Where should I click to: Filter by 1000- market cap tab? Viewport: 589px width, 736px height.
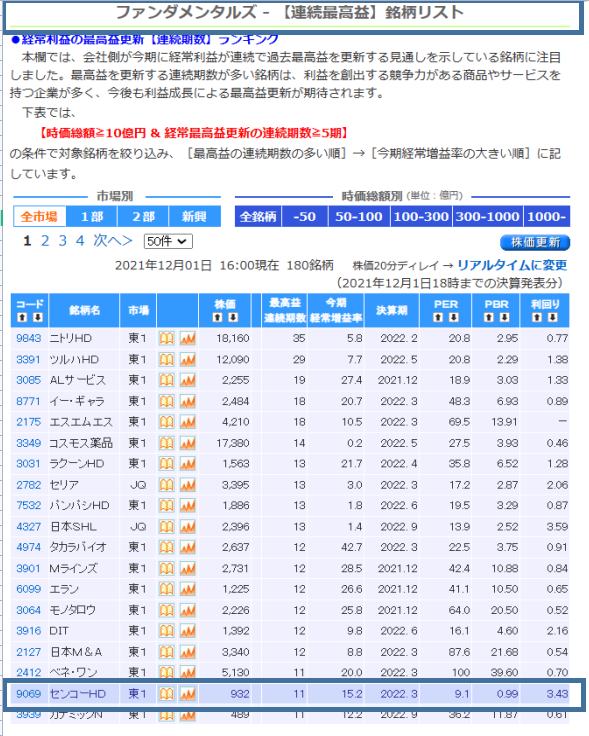click(x=547, y=216)
